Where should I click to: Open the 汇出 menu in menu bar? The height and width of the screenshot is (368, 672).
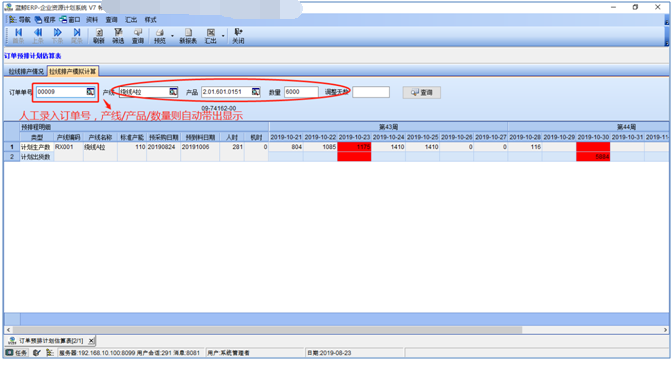click(131, 20)
